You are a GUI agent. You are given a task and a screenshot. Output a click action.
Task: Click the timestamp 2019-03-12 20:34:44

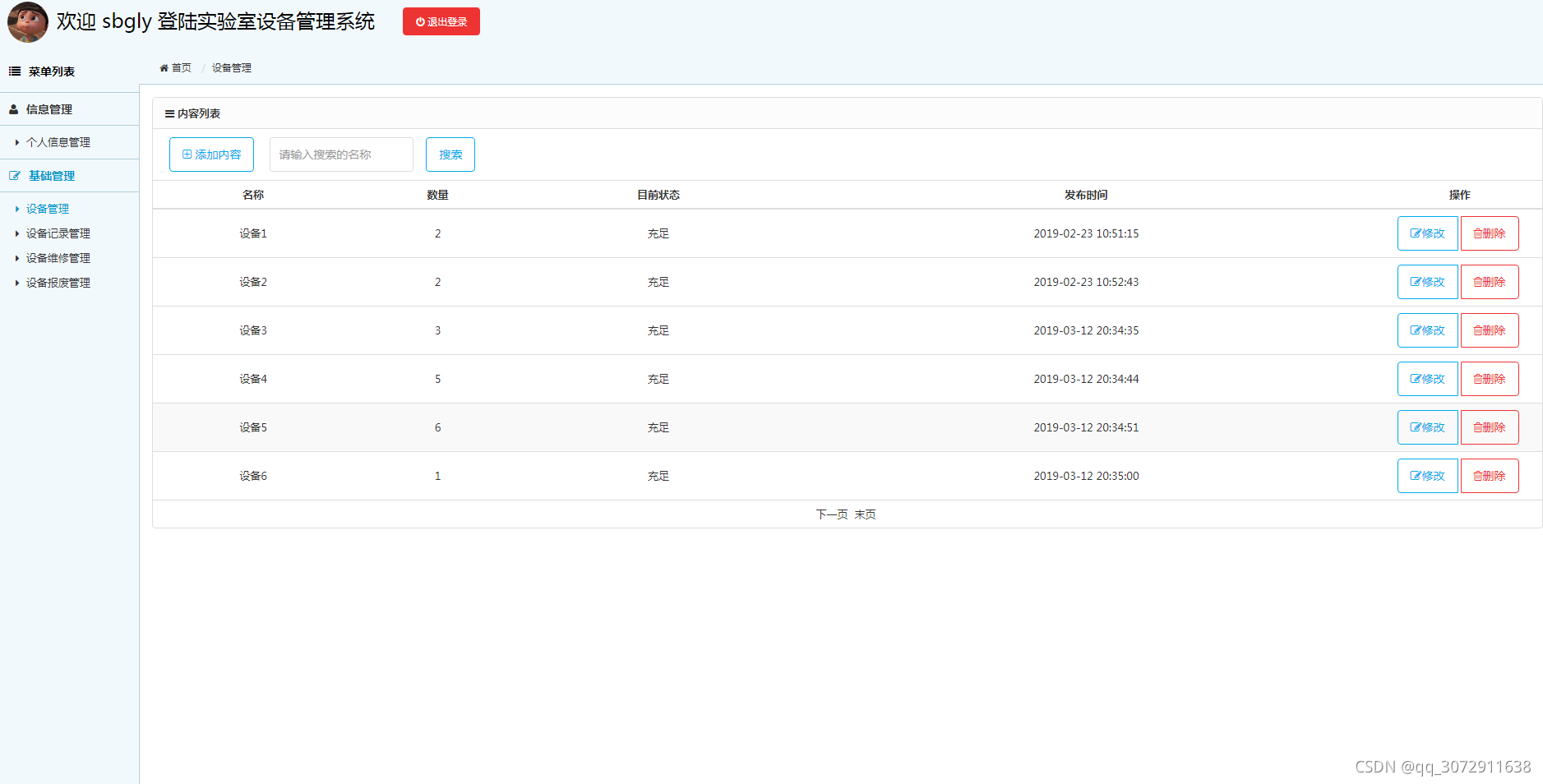pyautogui.click(x=1086, y=379)
